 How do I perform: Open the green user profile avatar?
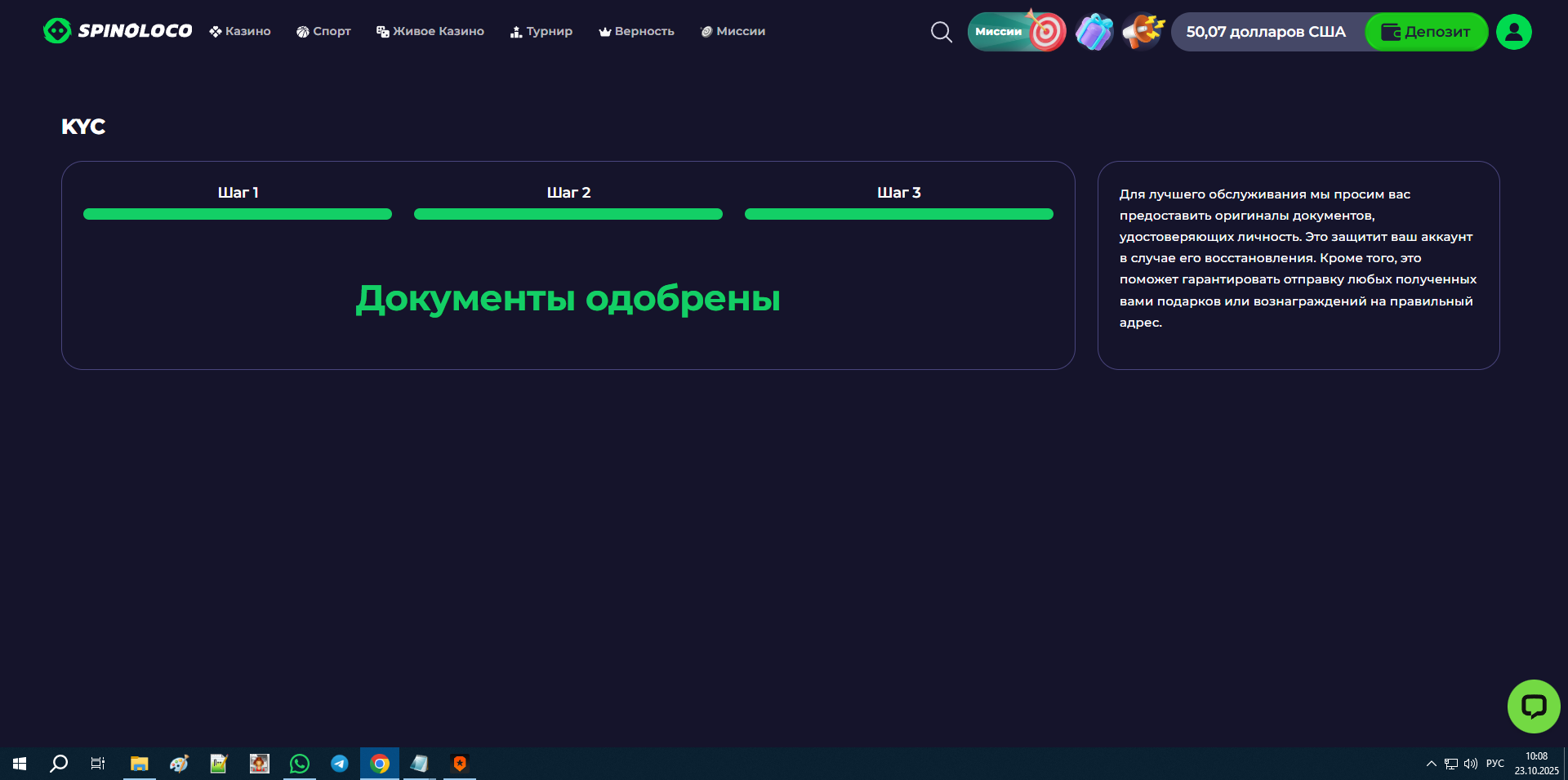1513,32
